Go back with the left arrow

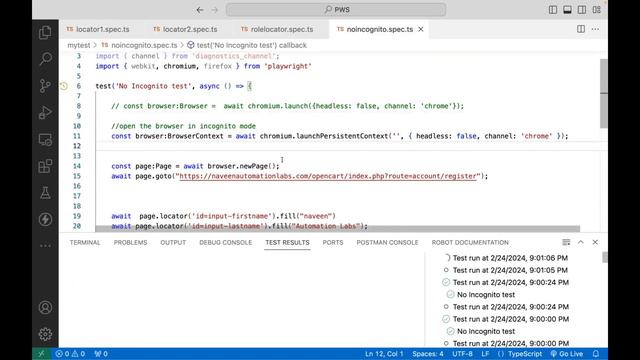coord(200,10)
